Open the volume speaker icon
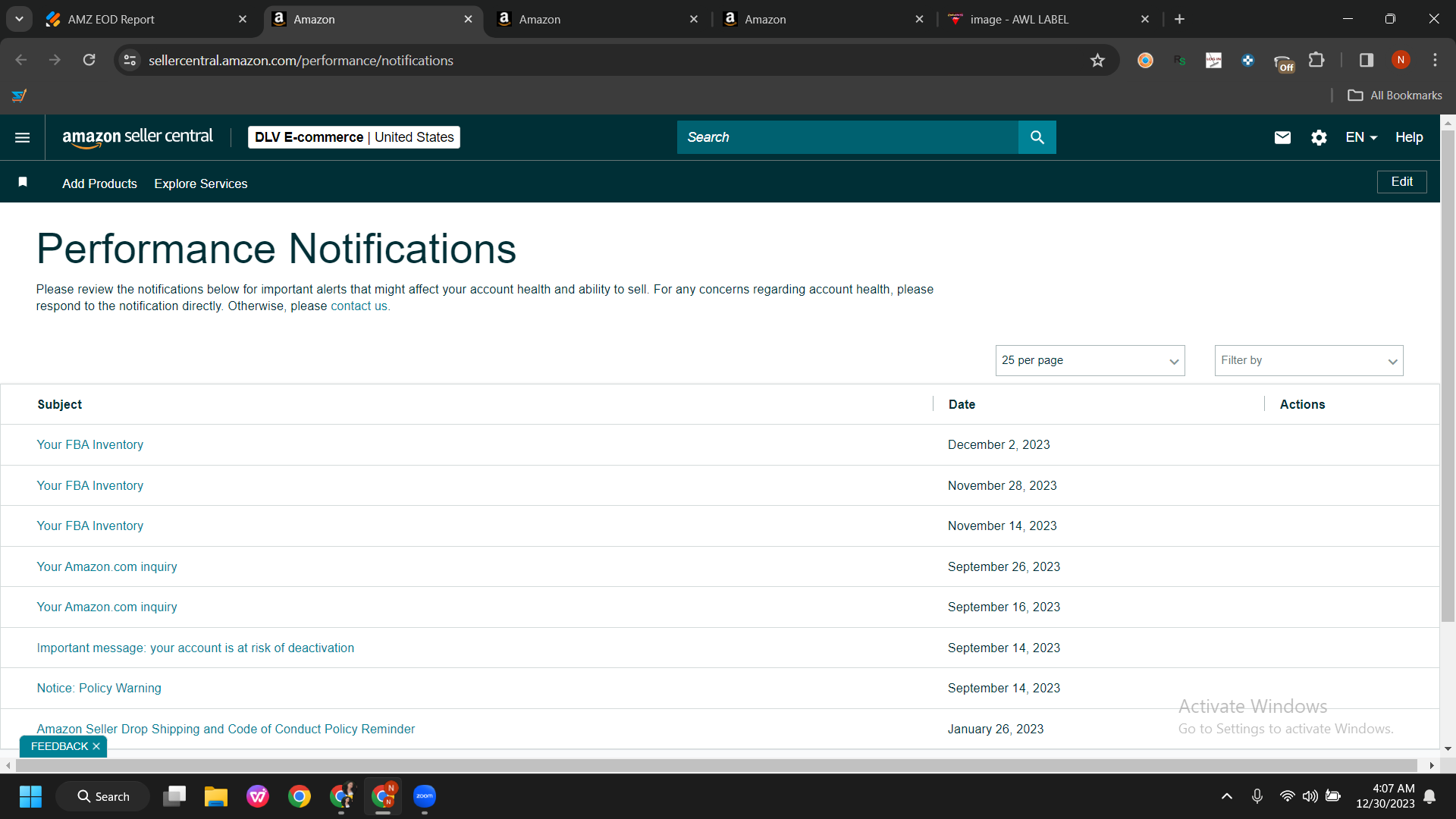 coord(1310,796)
